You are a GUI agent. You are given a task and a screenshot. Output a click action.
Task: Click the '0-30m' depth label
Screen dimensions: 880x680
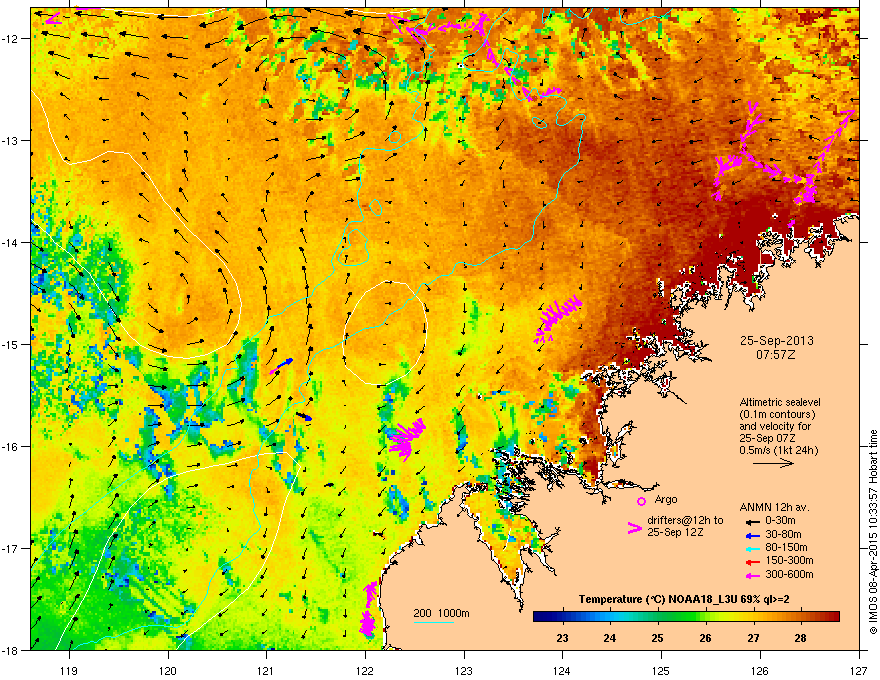click(780, 521)
